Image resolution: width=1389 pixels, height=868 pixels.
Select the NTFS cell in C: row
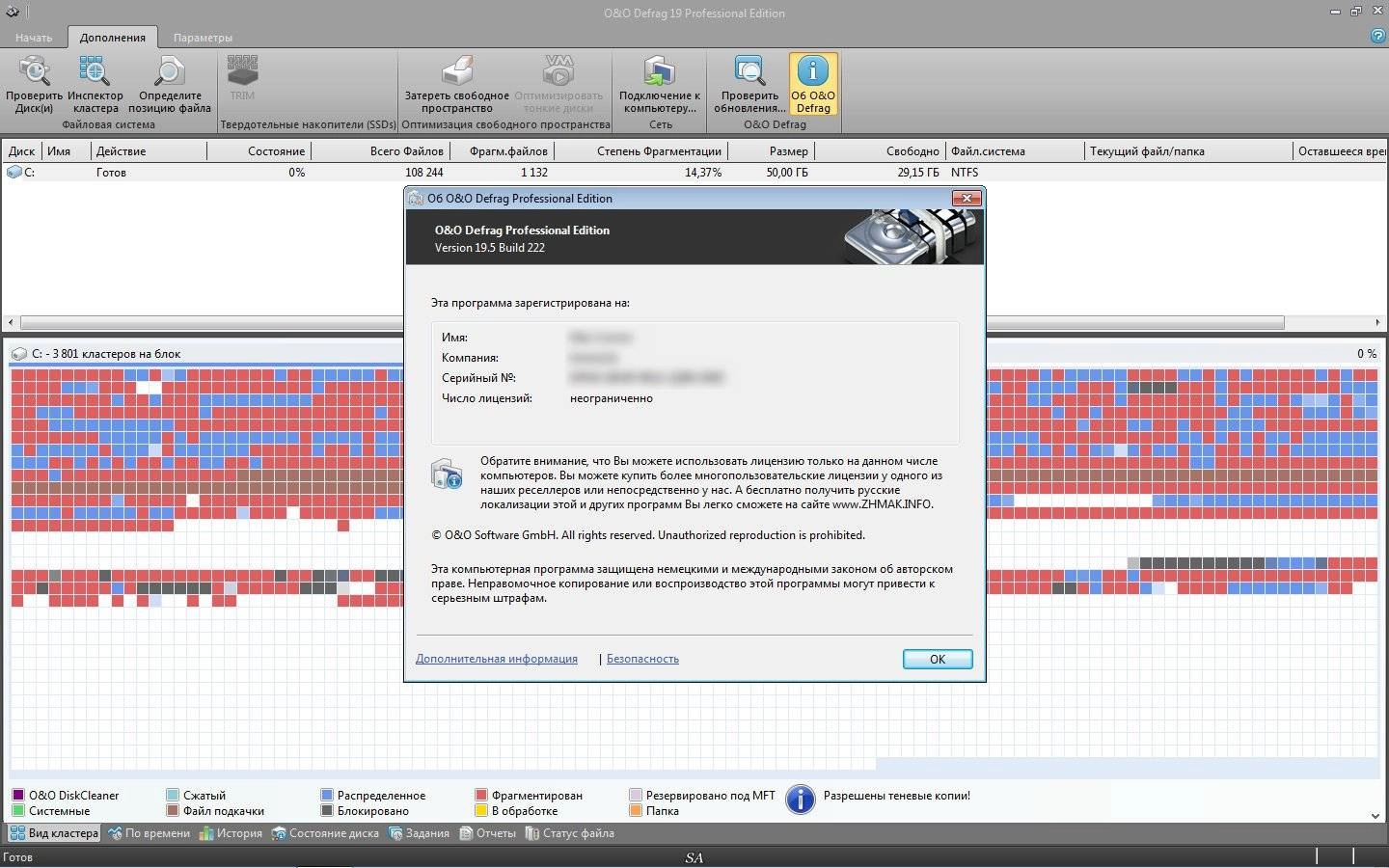coord(965,173)
